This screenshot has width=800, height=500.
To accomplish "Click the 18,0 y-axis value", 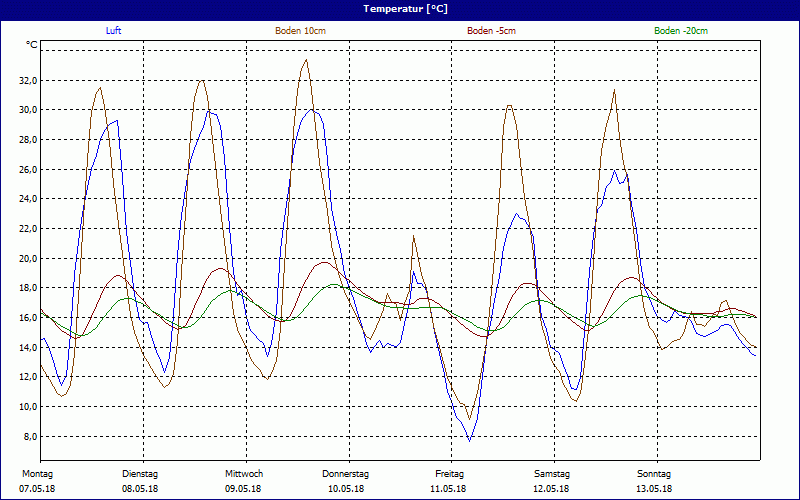I will click(x=27, y=288).
